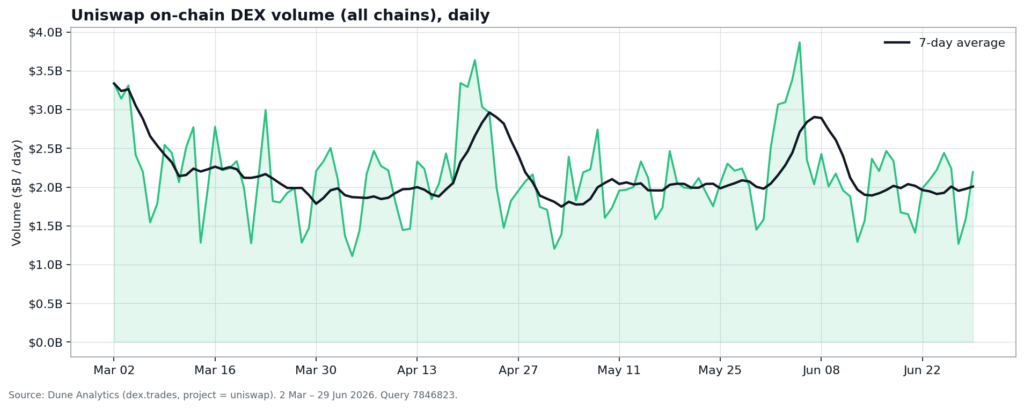Click the Mar 02 x-axis tick label

point(114,370)
